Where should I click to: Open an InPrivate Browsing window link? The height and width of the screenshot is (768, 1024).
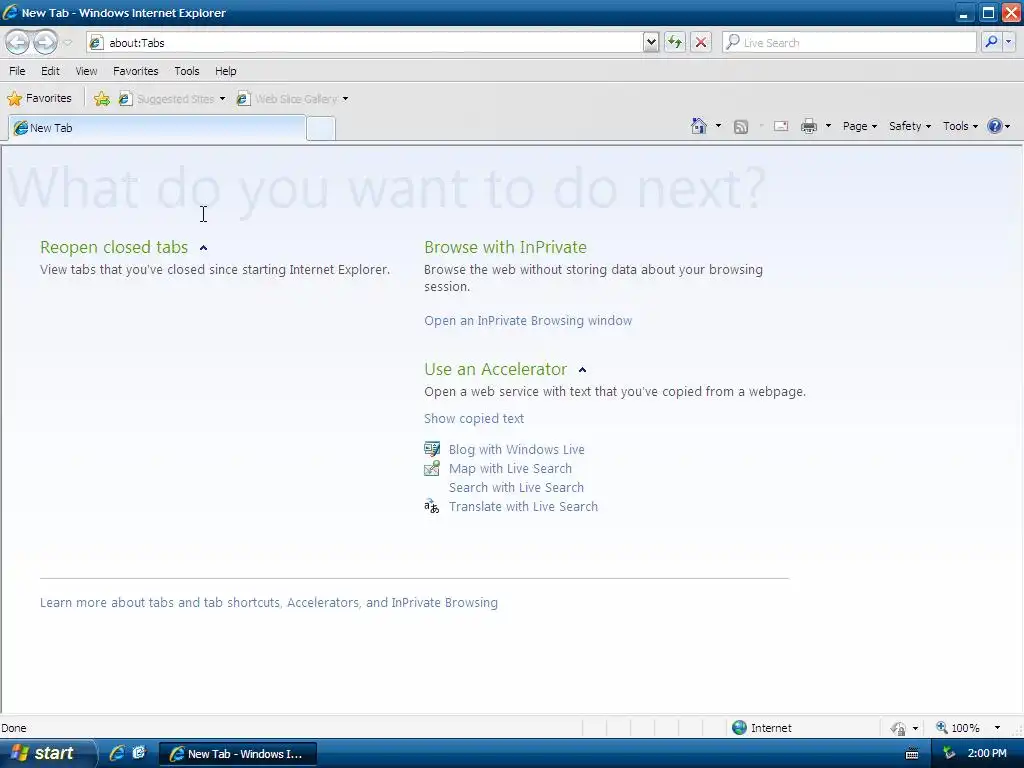(x=528, y=321)
